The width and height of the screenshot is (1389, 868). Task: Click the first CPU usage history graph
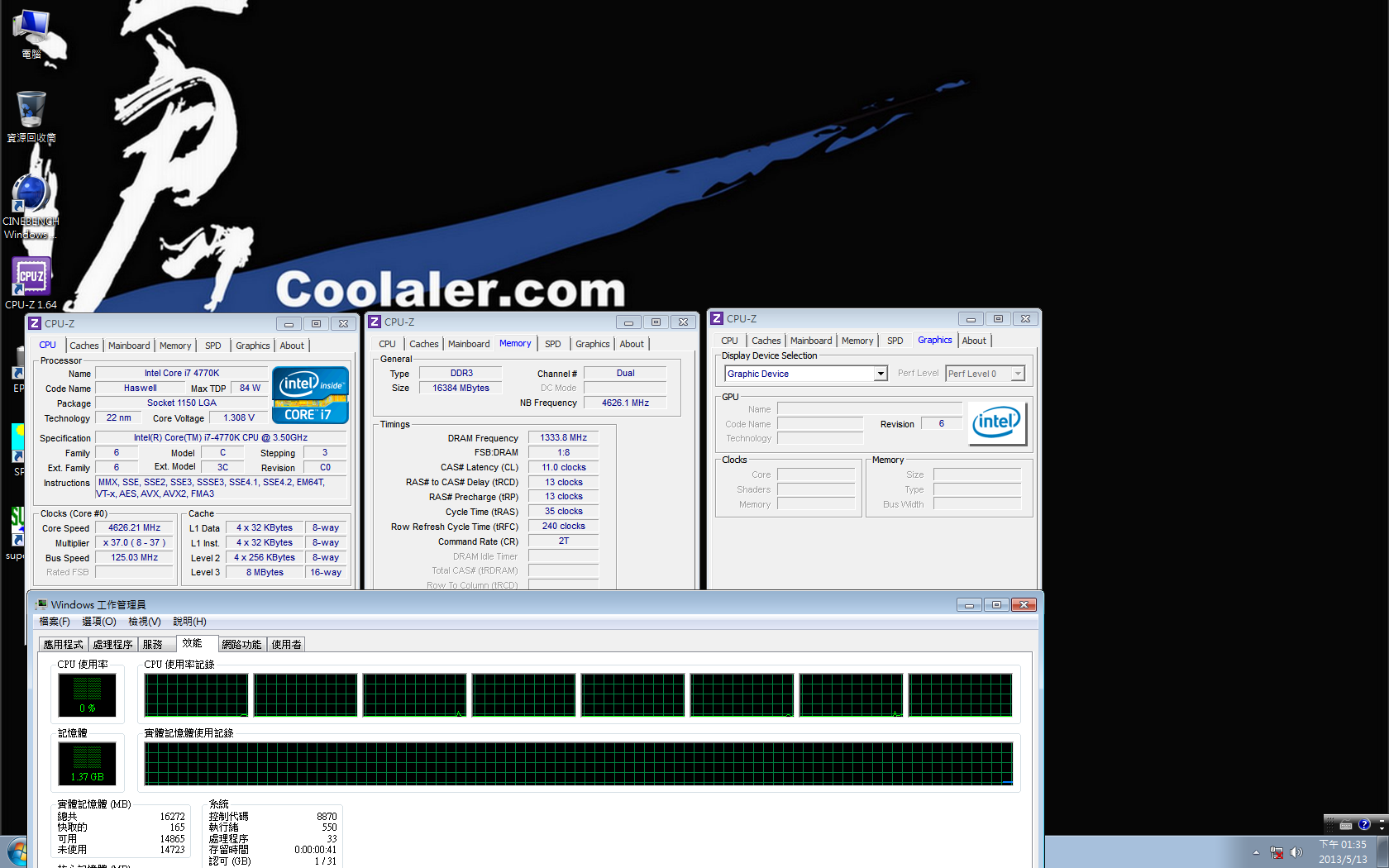[196, 694]
